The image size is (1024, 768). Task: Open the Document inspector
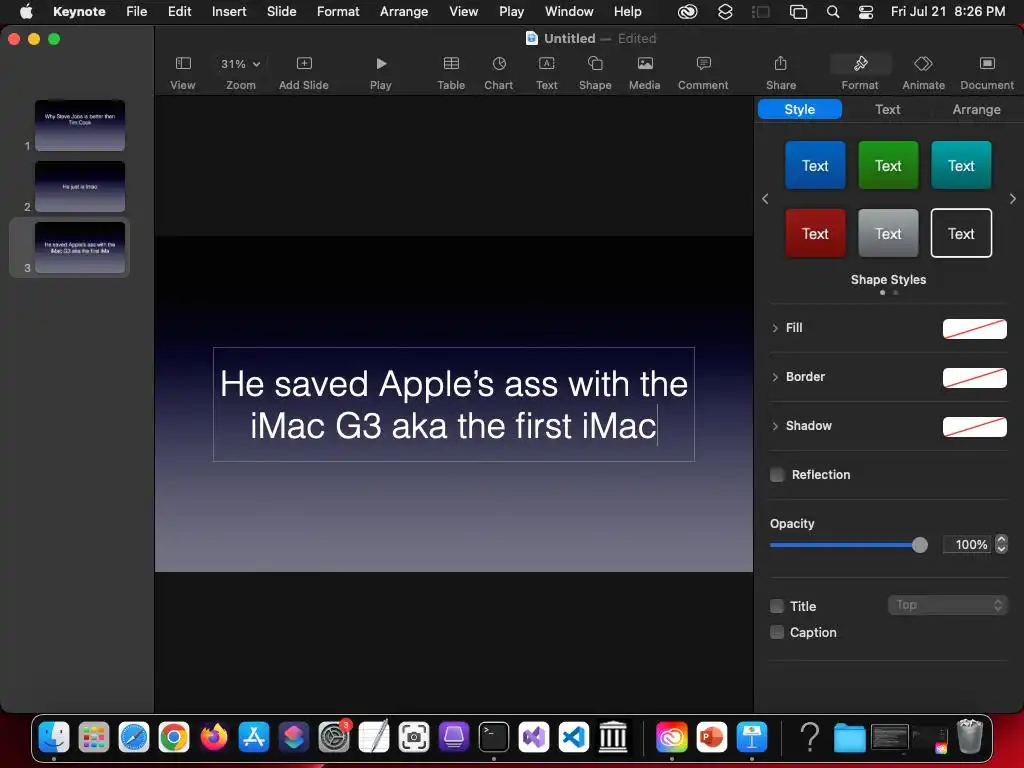(x=987, y=63)
